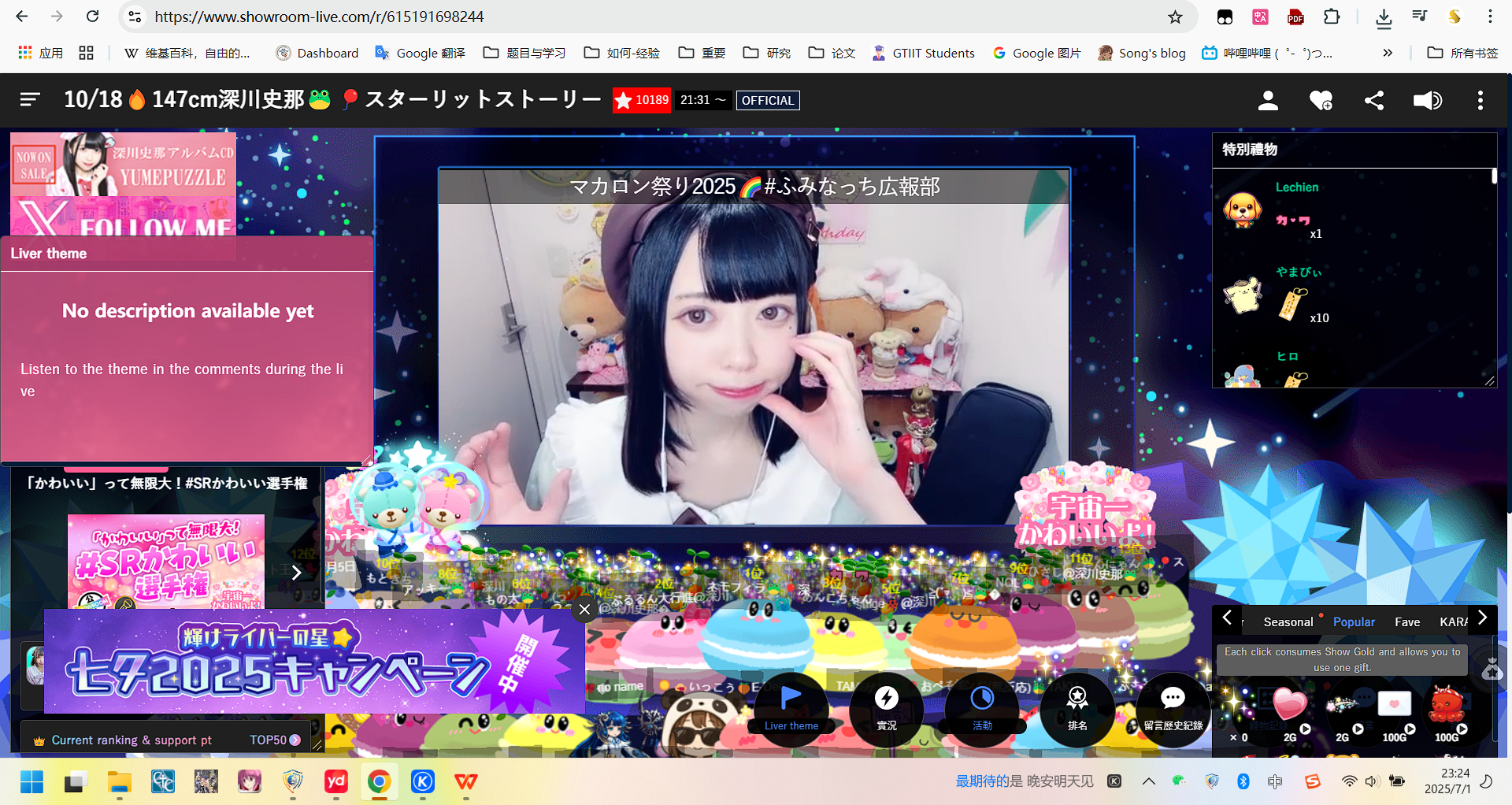Open the Liver theme round button

(x=791, y=707)
